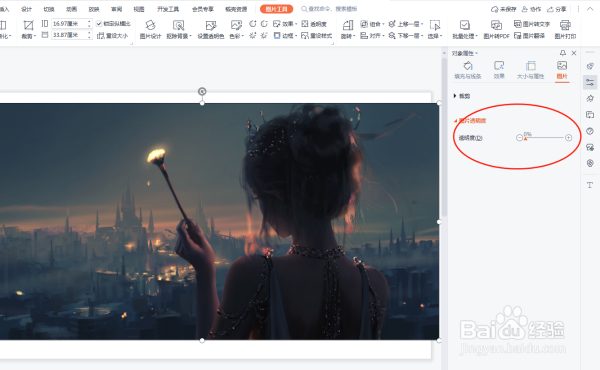600x370 pixels.
Task: Click the minus button on transparency slider
Action: coord(519,138)
